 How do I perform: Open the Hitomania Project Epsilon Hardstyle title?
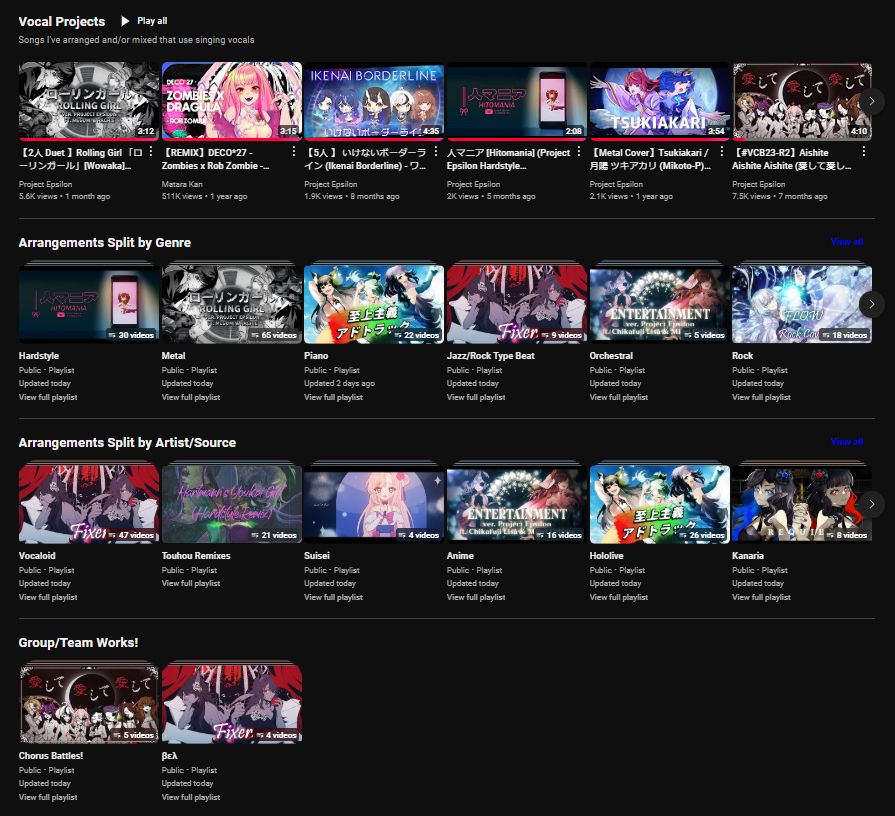click(x=509, y=159)
